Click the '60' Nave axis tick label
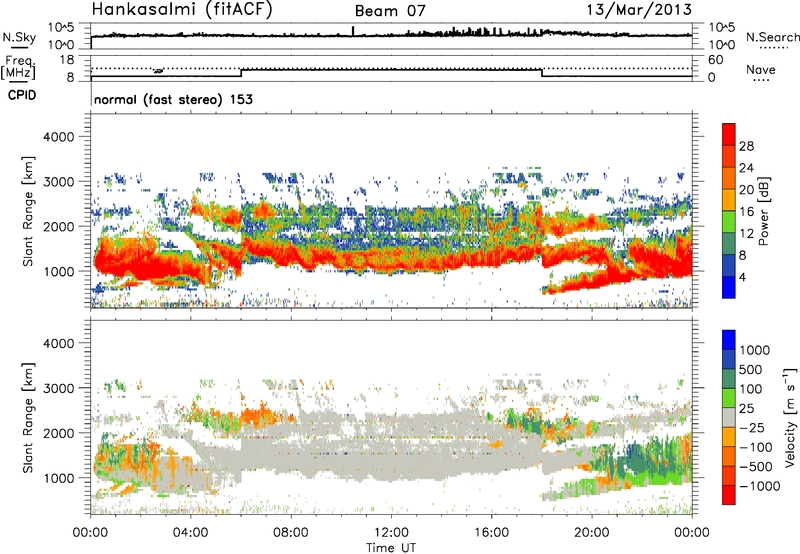The height and width of the screenshot is (554, 800). tap(715, 60)
